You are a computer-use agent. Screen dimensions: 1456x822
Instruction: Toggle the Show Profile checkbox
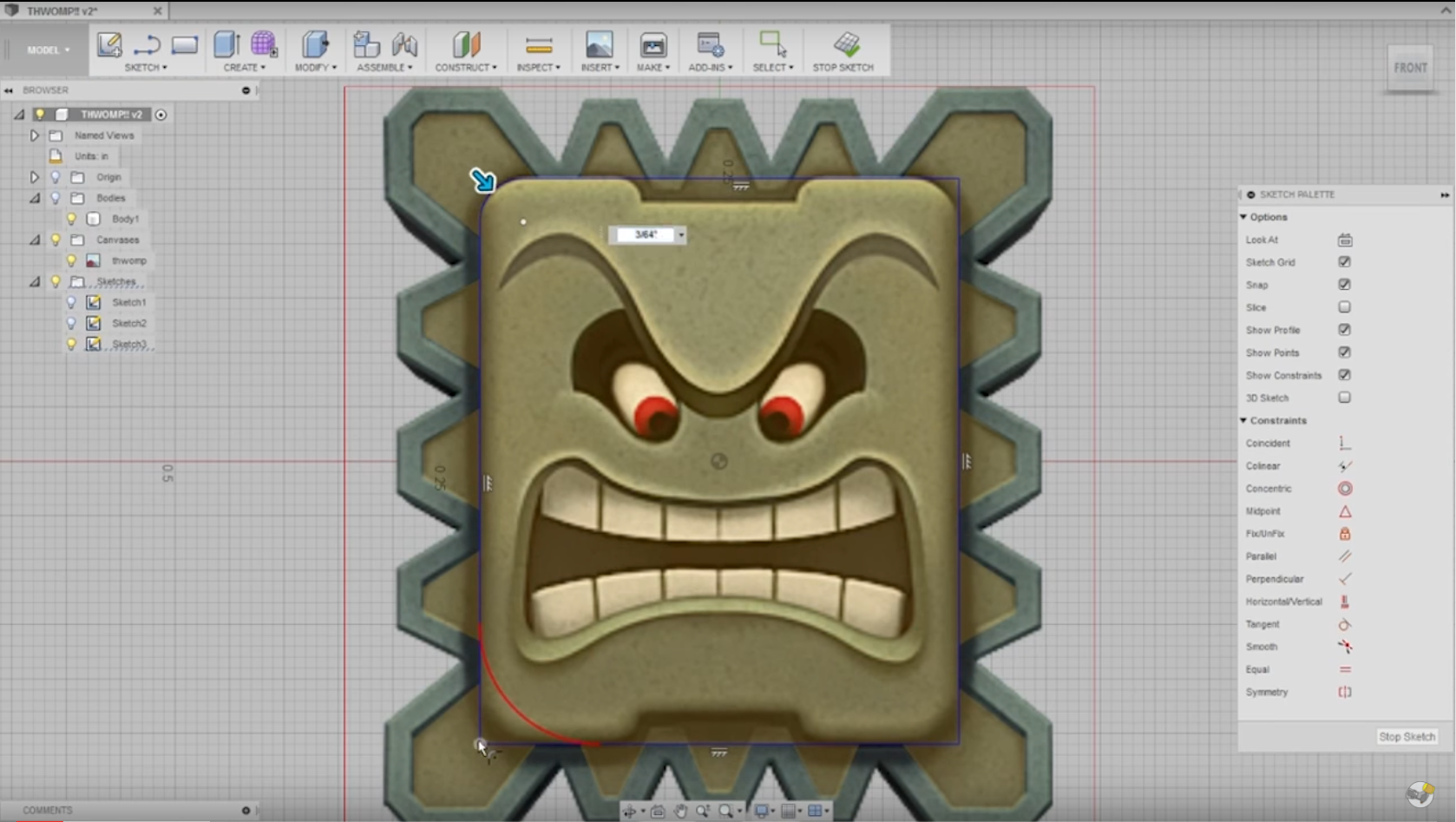[1344, 329]
